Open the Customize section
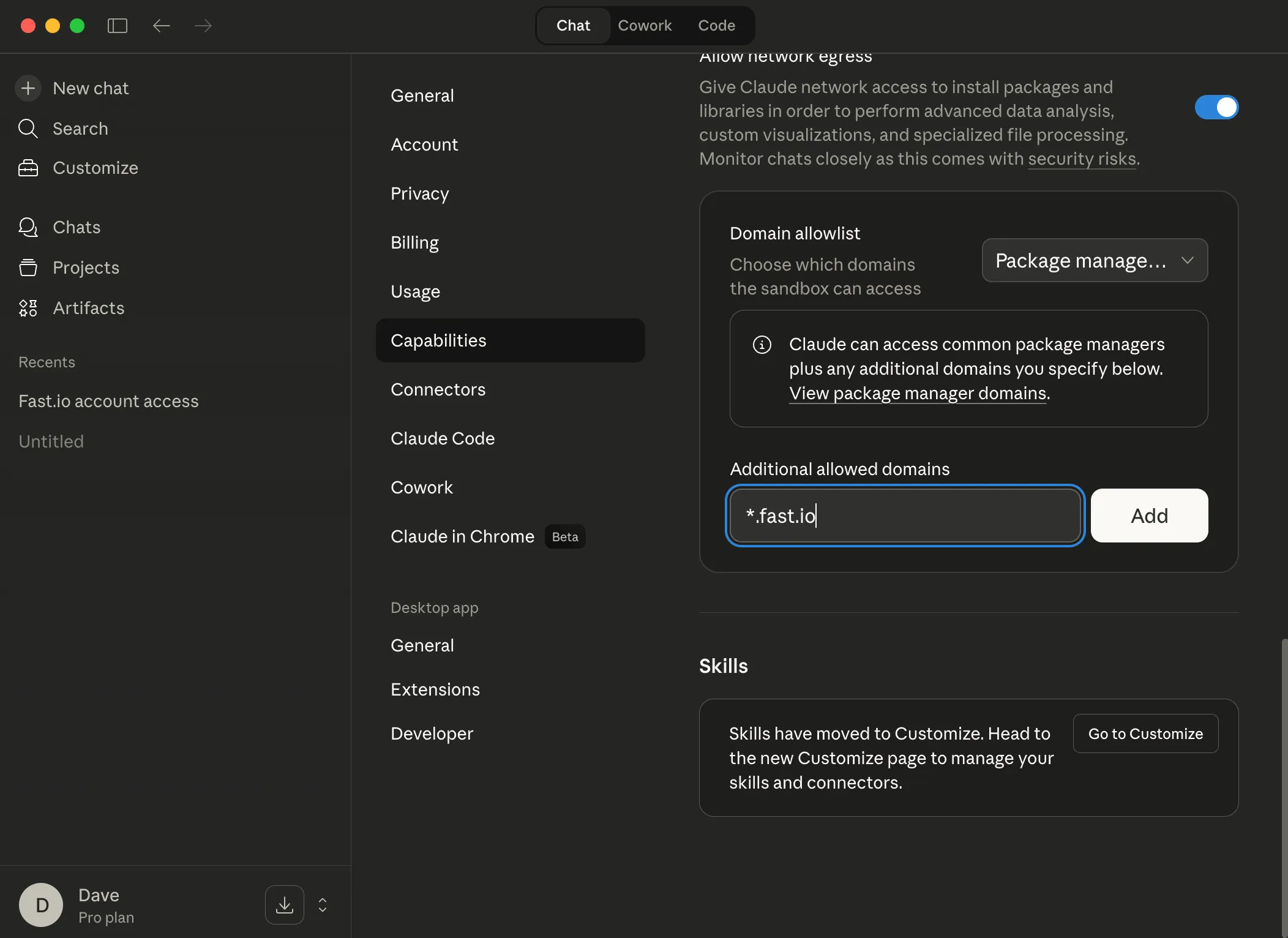1288x938 pixels. (95, 168)
